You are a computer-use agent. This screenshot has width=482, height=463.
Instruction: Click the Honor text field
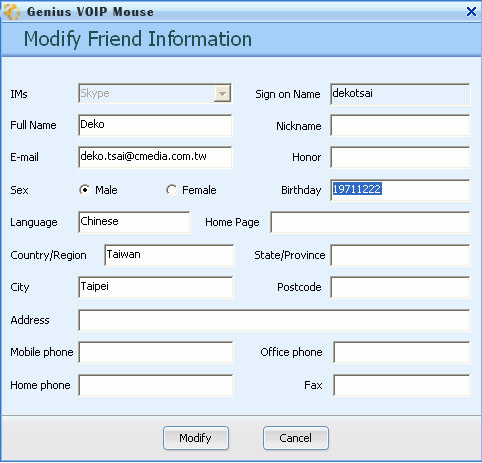pyautogui.click(x=400, y=157)
